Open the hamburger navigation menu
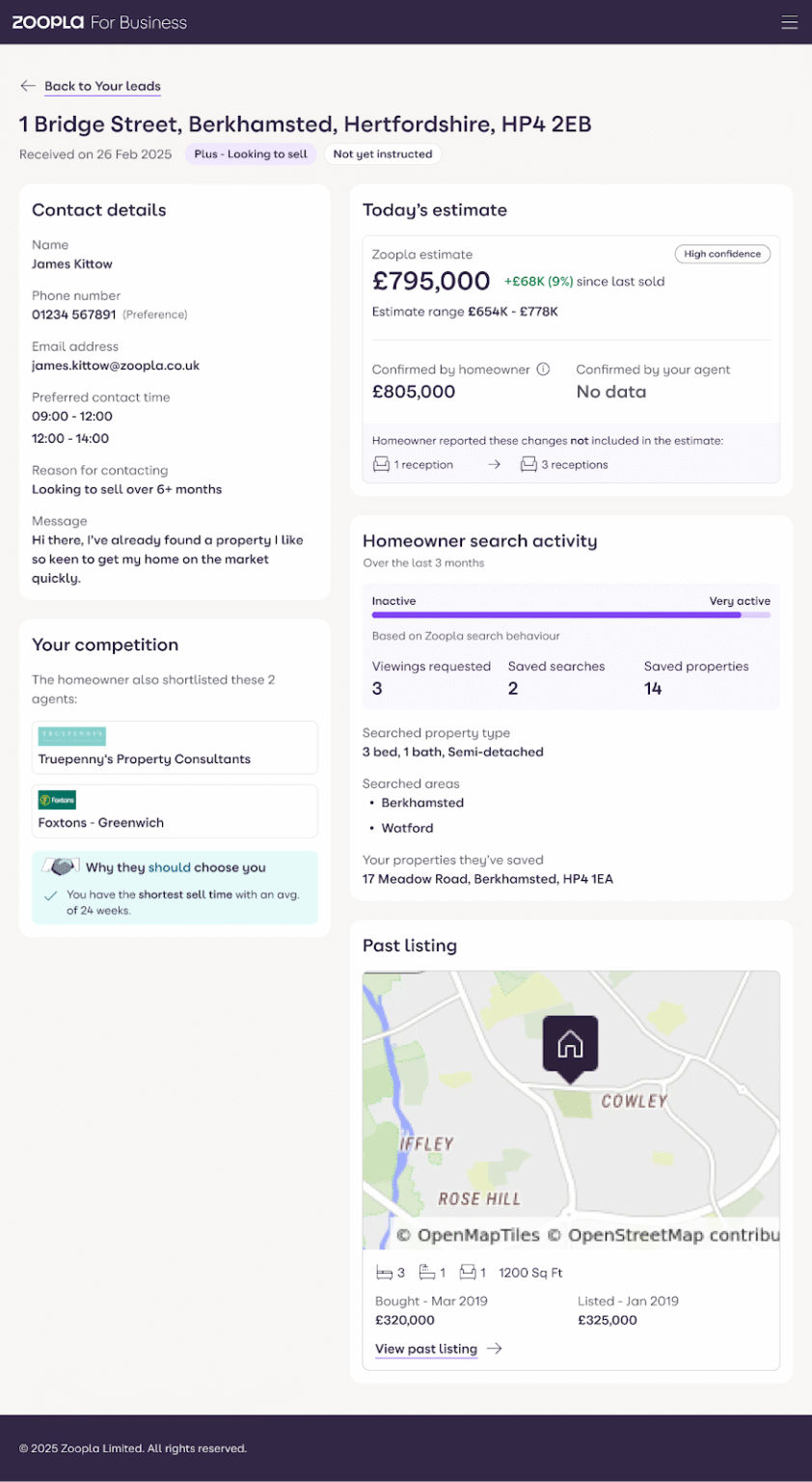This screenshot has width=812, height=1482. 790,21
